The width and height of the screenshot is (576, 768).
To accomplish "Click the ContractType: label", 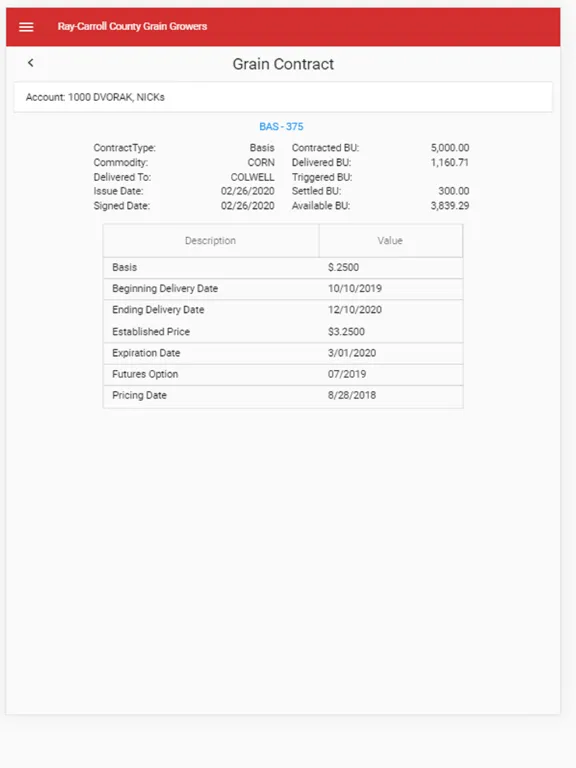I will tap(124, 148).
